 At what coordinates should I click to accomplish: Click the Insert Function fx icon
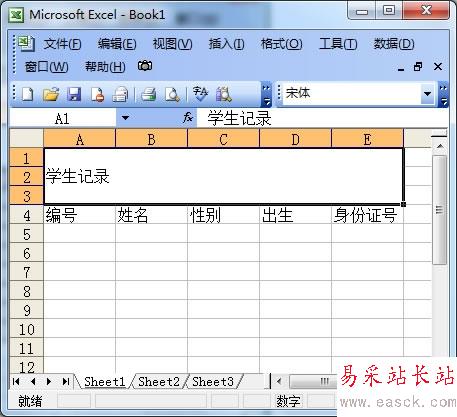pyautogui.click(x=188, y=117)
